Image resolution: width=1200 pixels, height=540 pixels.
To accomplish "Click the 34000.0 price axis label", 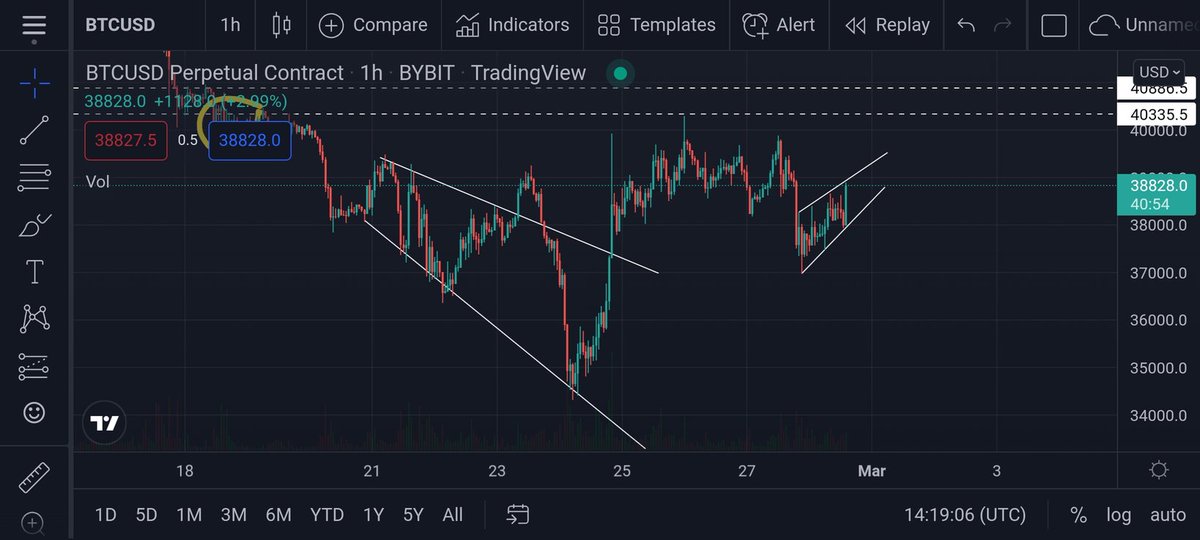I will click(x=1158, y=415).
